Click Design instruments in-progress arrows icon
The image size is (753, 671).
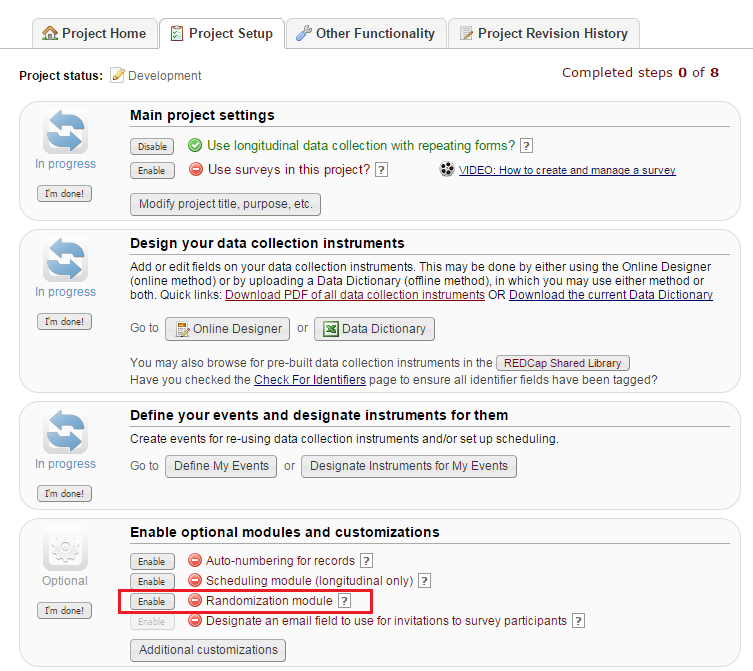65,259
